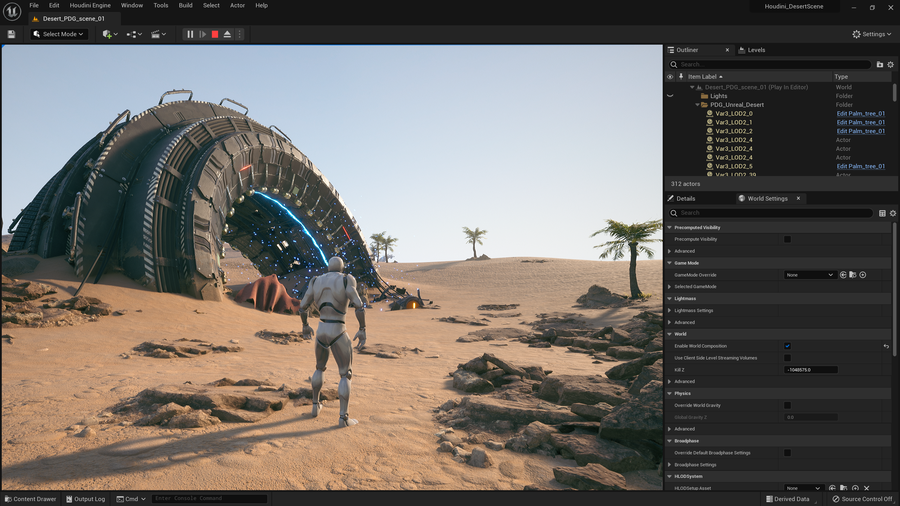900x506 pixels.
Task: Collapse the PDG_Unreal_Desert folder
Action: pos(697,105)
